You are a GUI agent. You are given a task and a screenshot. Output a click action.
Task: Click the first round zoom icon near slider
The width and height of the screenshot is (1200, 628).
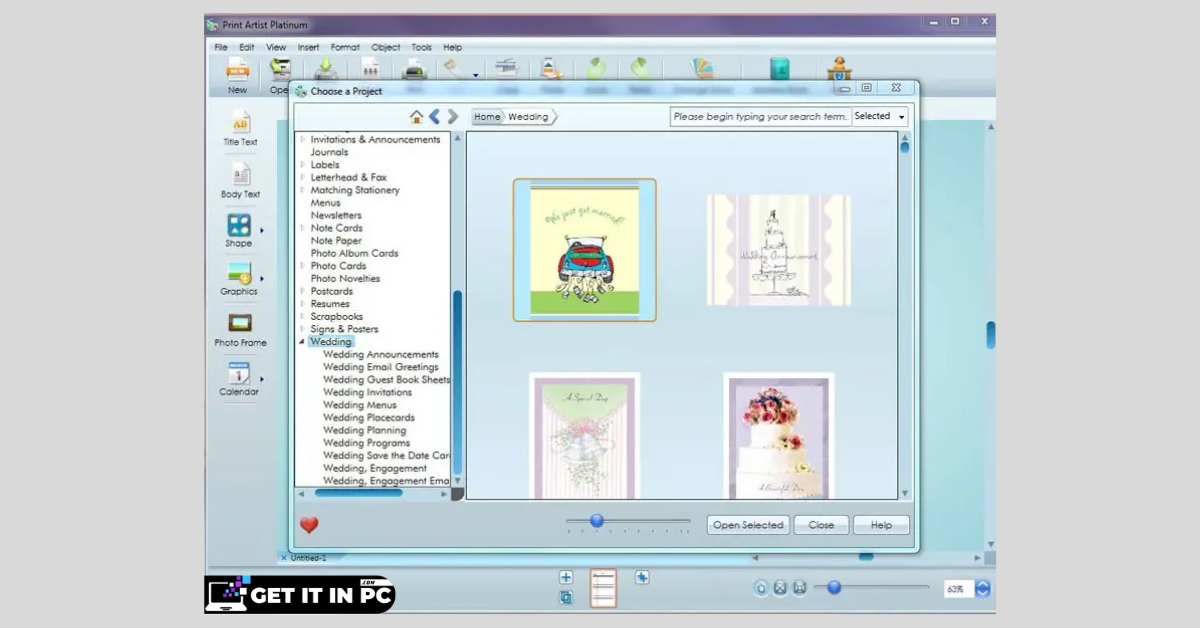tap(761, 588)
